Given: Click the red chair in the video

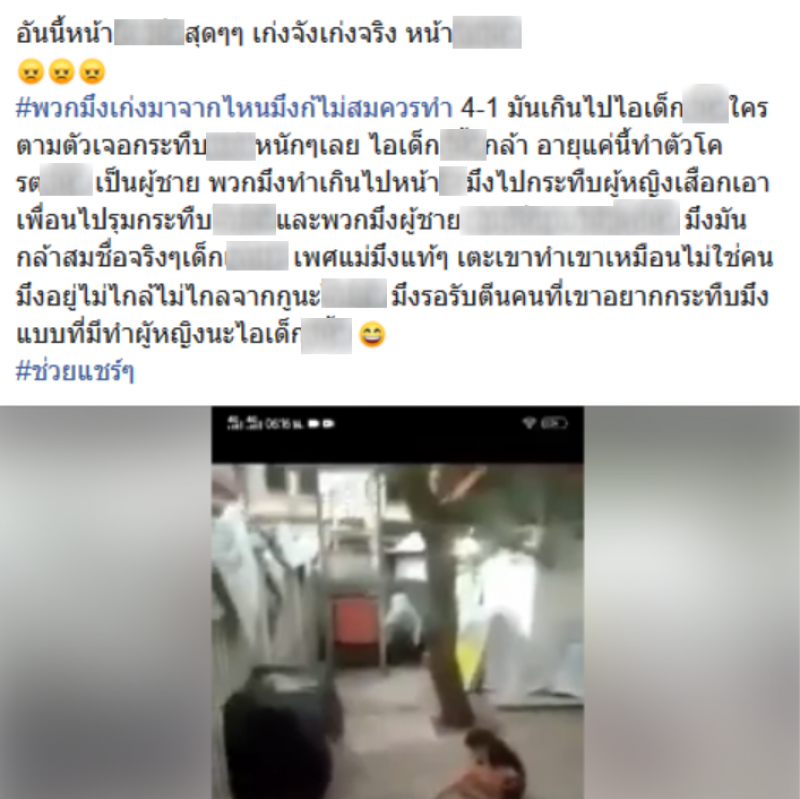Looking at the screenshot, I should tap(355, 629).
